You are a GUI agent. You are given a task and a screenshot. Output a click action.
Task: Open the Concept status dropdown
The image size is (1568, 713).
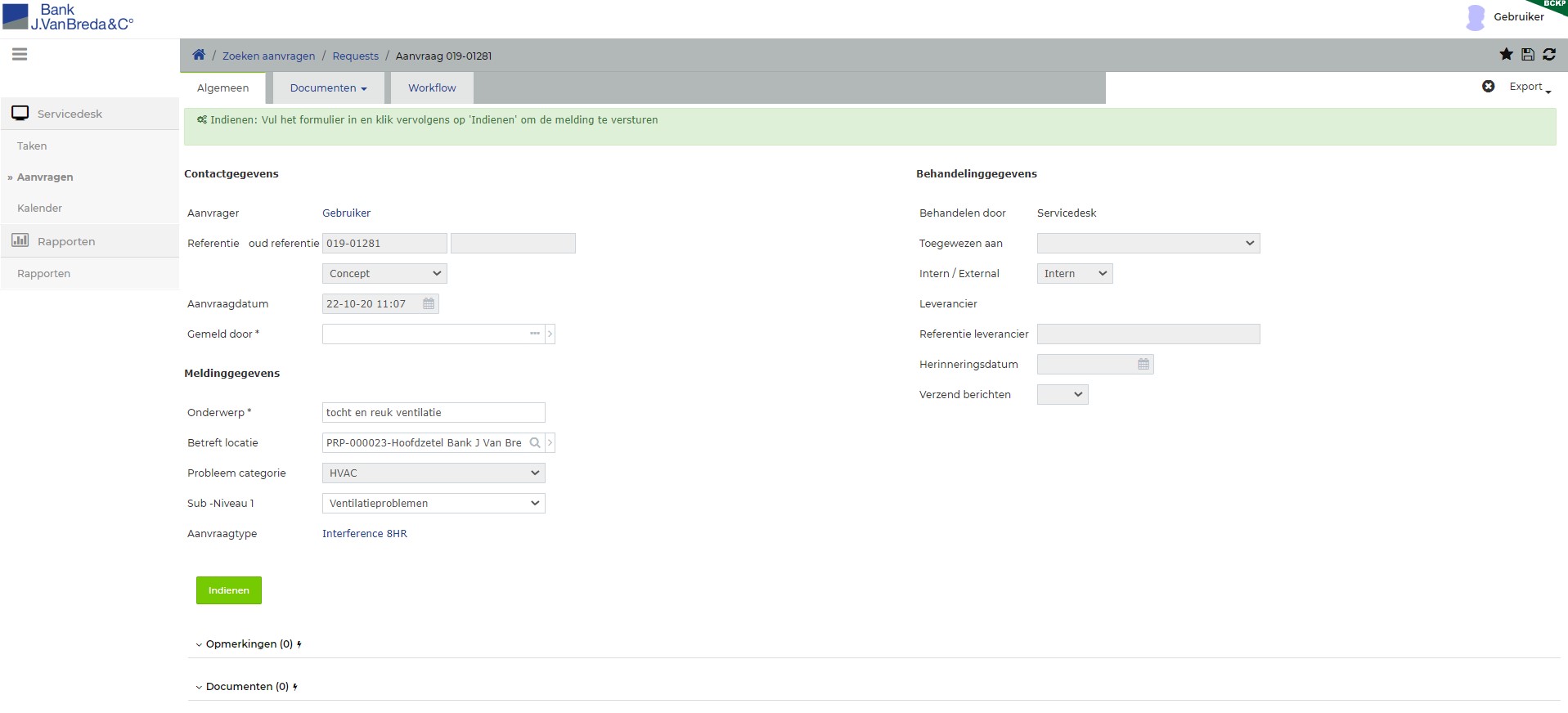[x=384, y=274]
